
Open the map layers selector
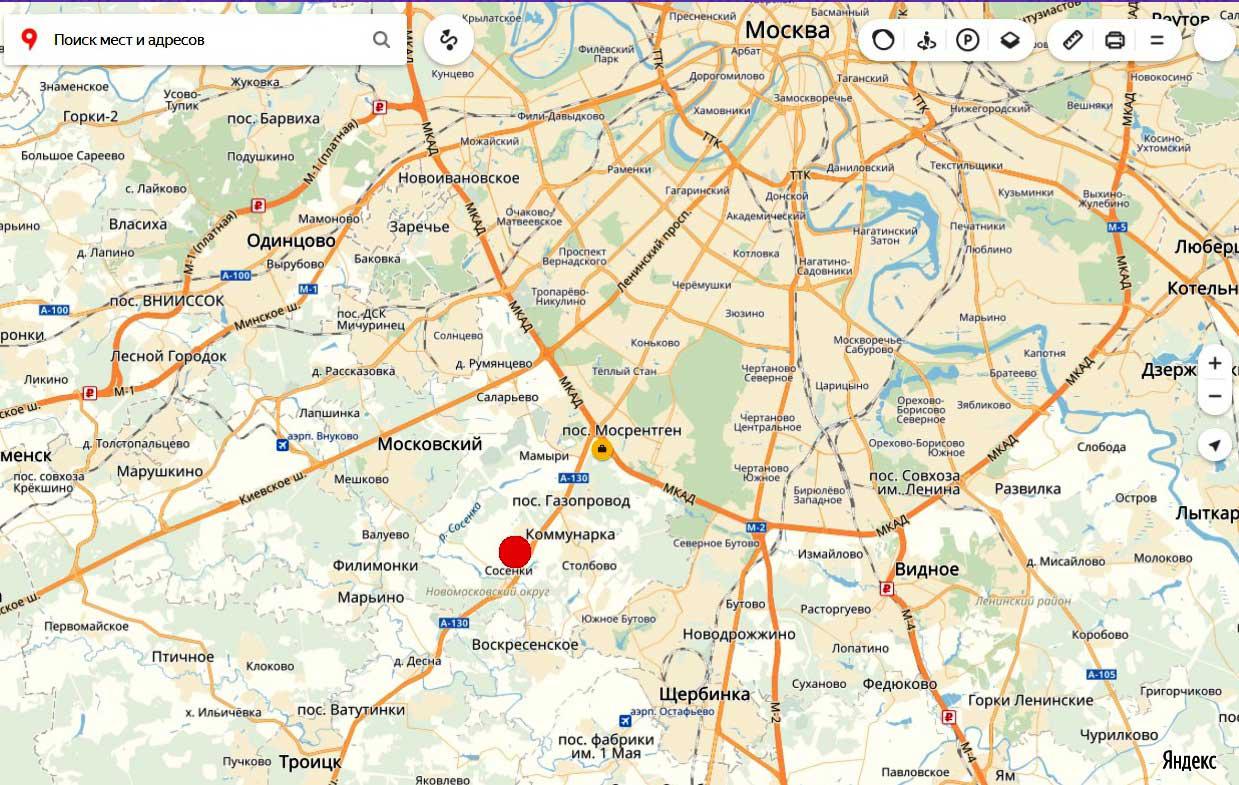click(1010, 40)
